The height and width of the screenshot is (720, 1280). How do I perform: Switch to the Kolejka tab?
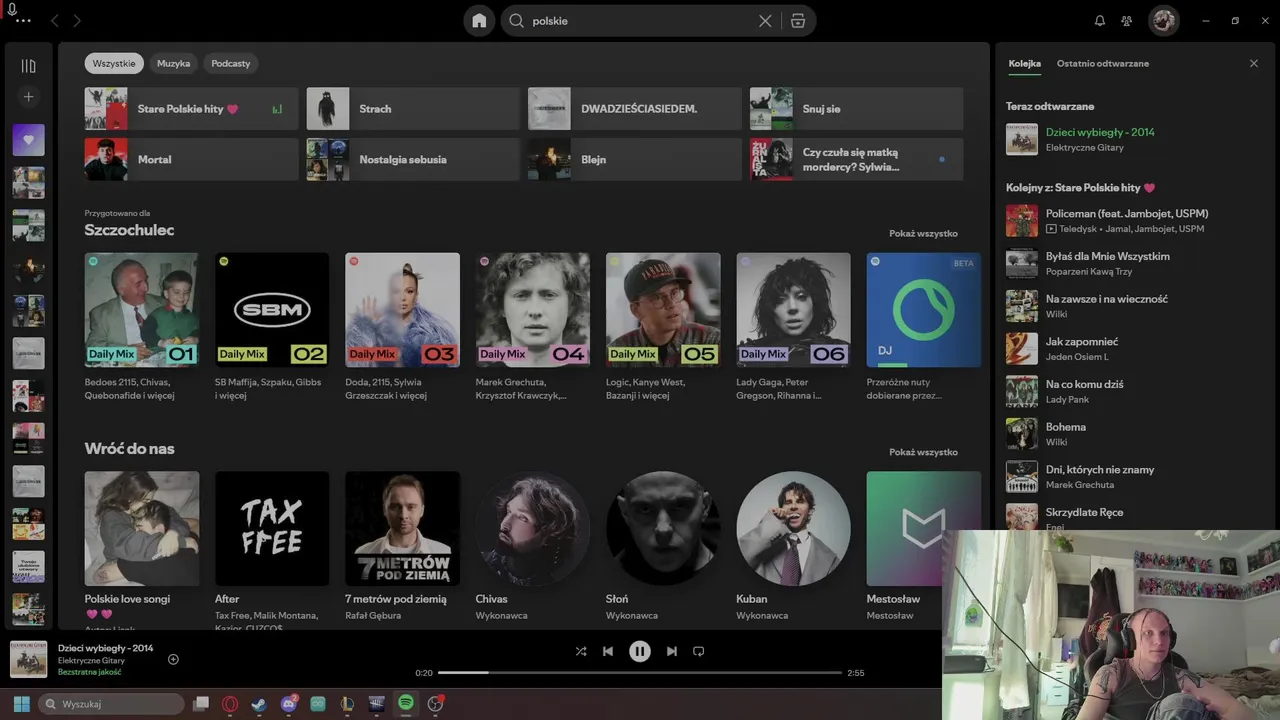1024,63
